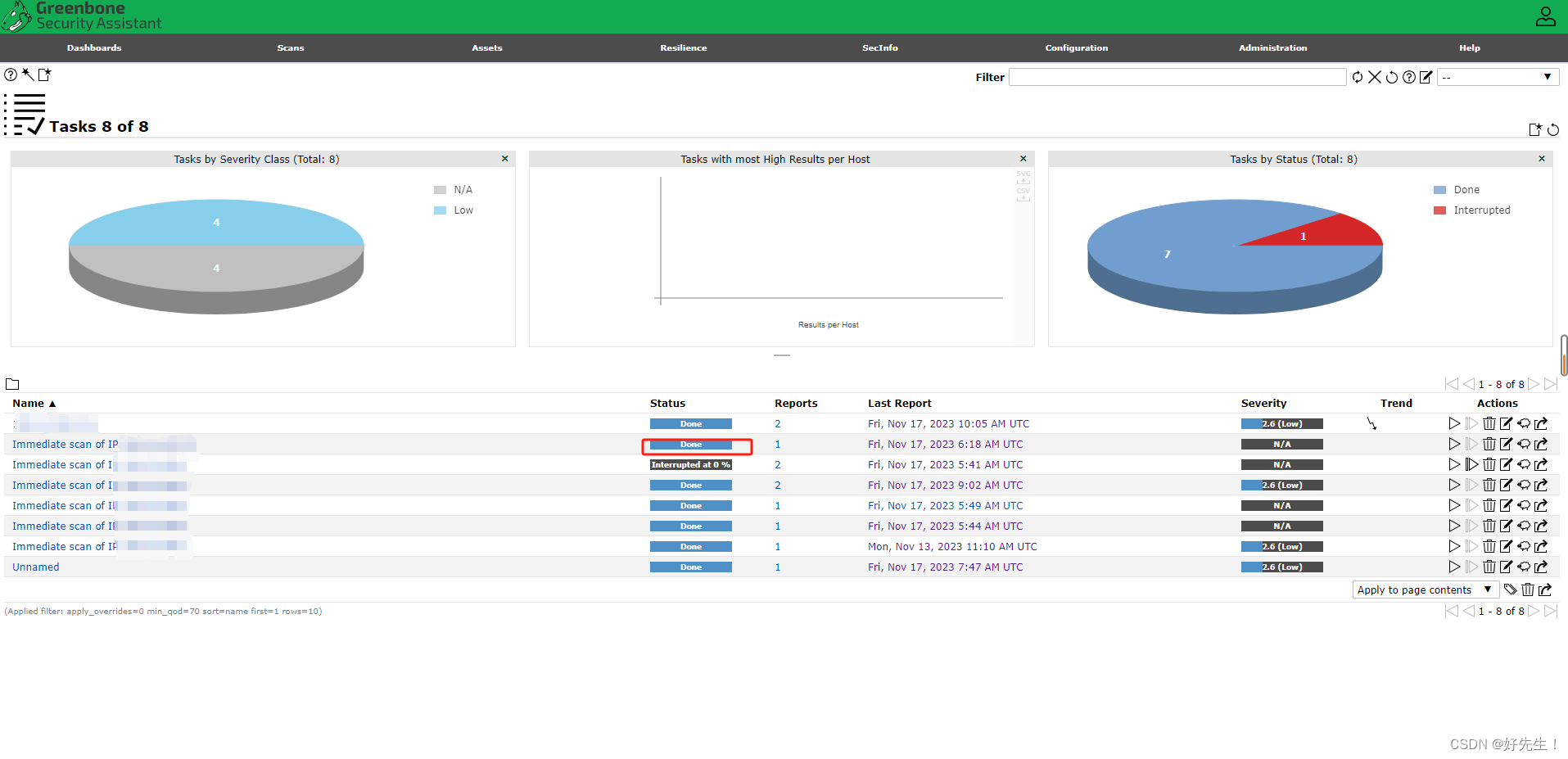Open the Scans menu

point(291,47)
